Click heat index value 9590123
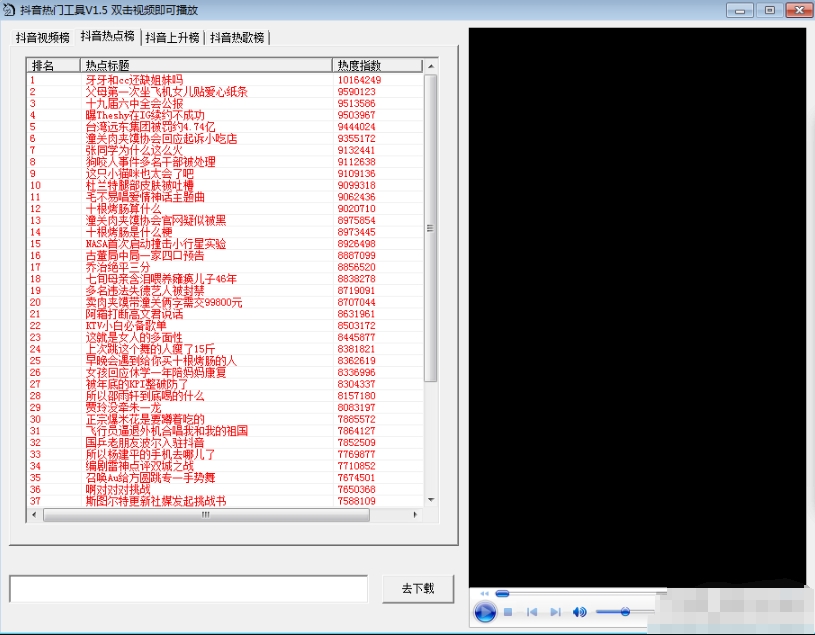 point(357,92)
